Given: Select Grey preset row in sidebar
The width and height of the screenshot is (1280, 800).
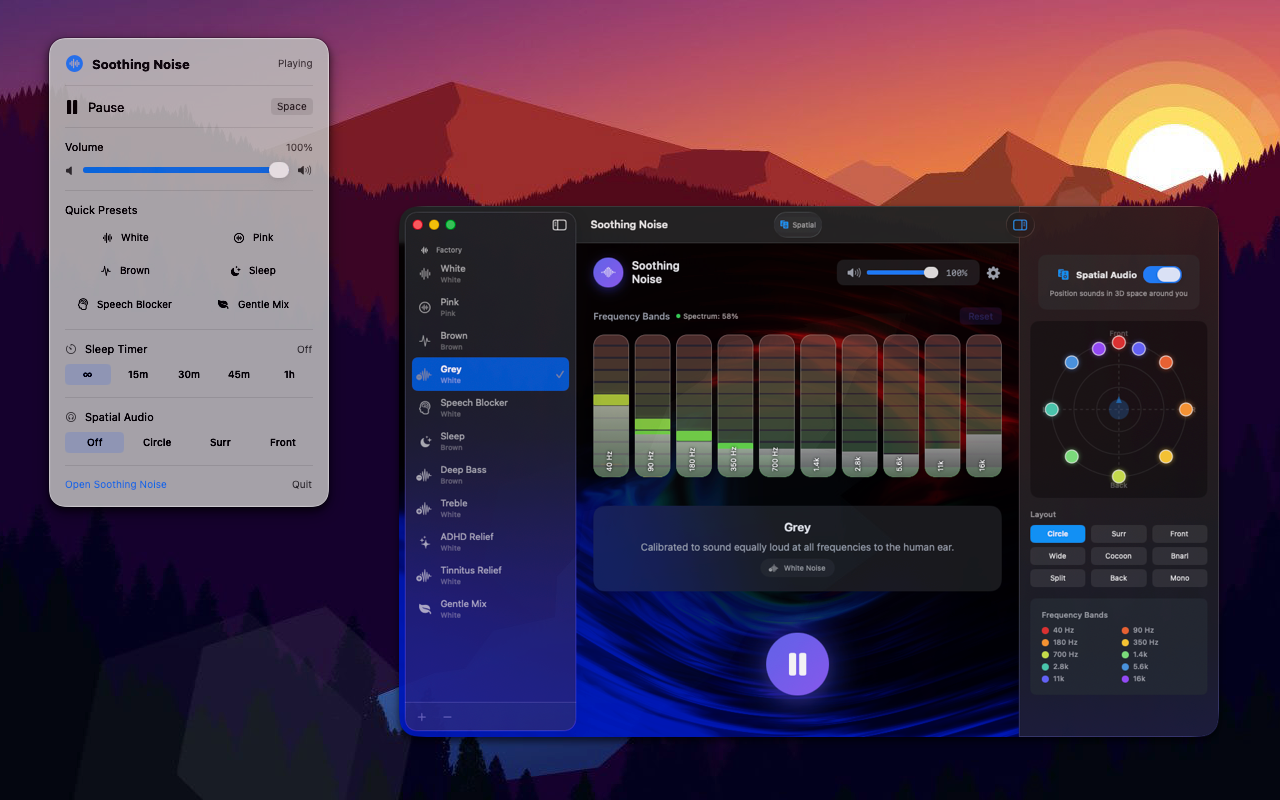Looking at the screenshot, I should [490, 374].
